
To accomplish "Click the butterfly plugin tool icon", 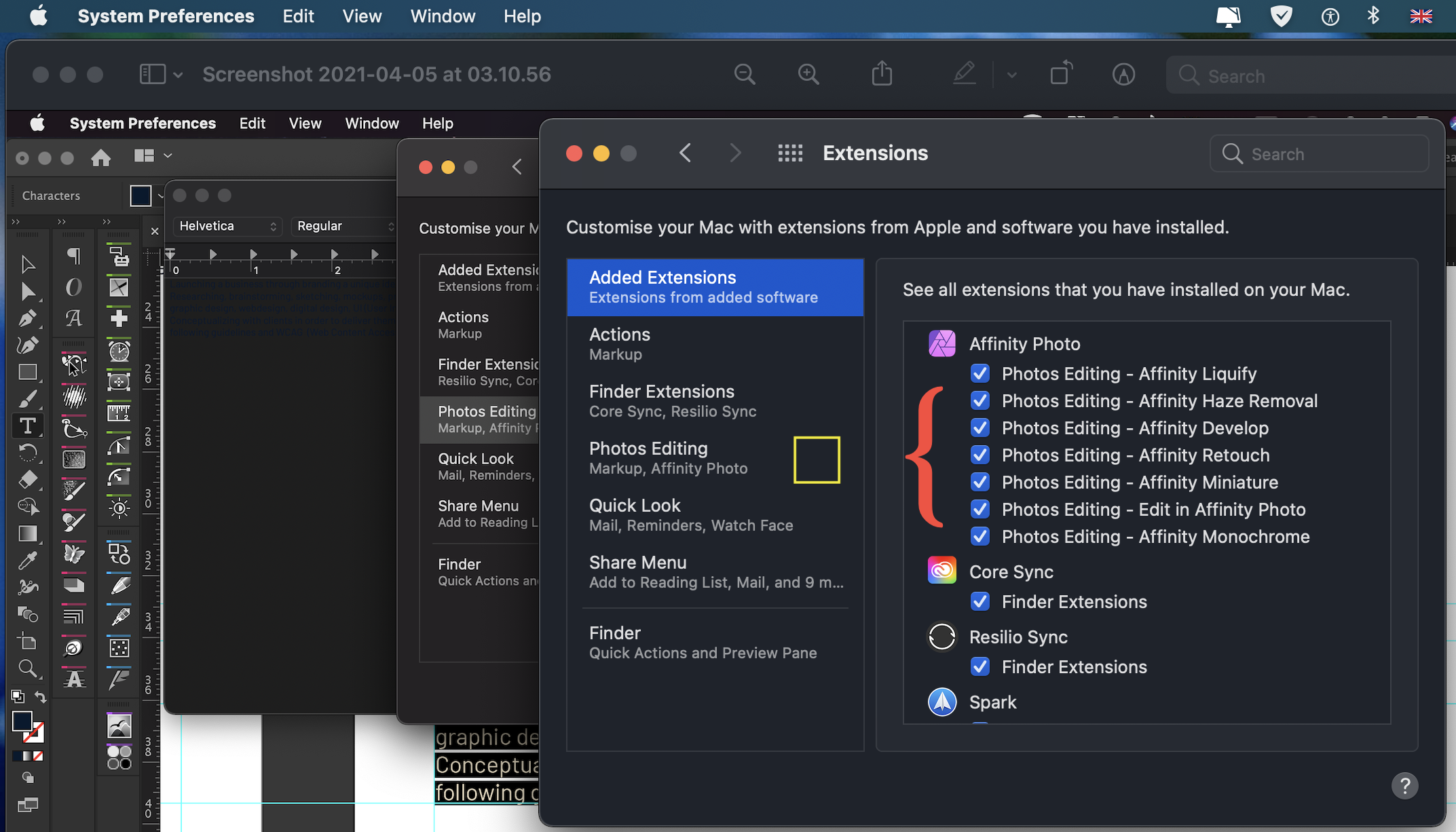I will (x=74, y=554).
